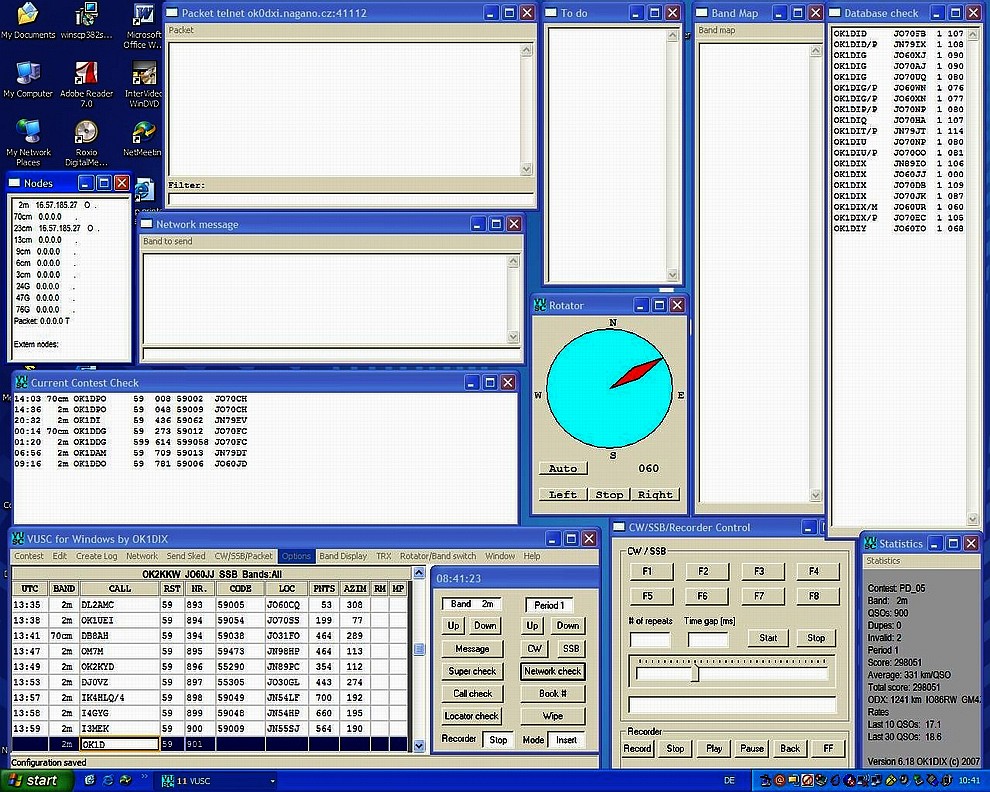The height and width of the screenshot is (792, 990).
Task: Click Back button in Recorder section
Action: tap(790, 748)
